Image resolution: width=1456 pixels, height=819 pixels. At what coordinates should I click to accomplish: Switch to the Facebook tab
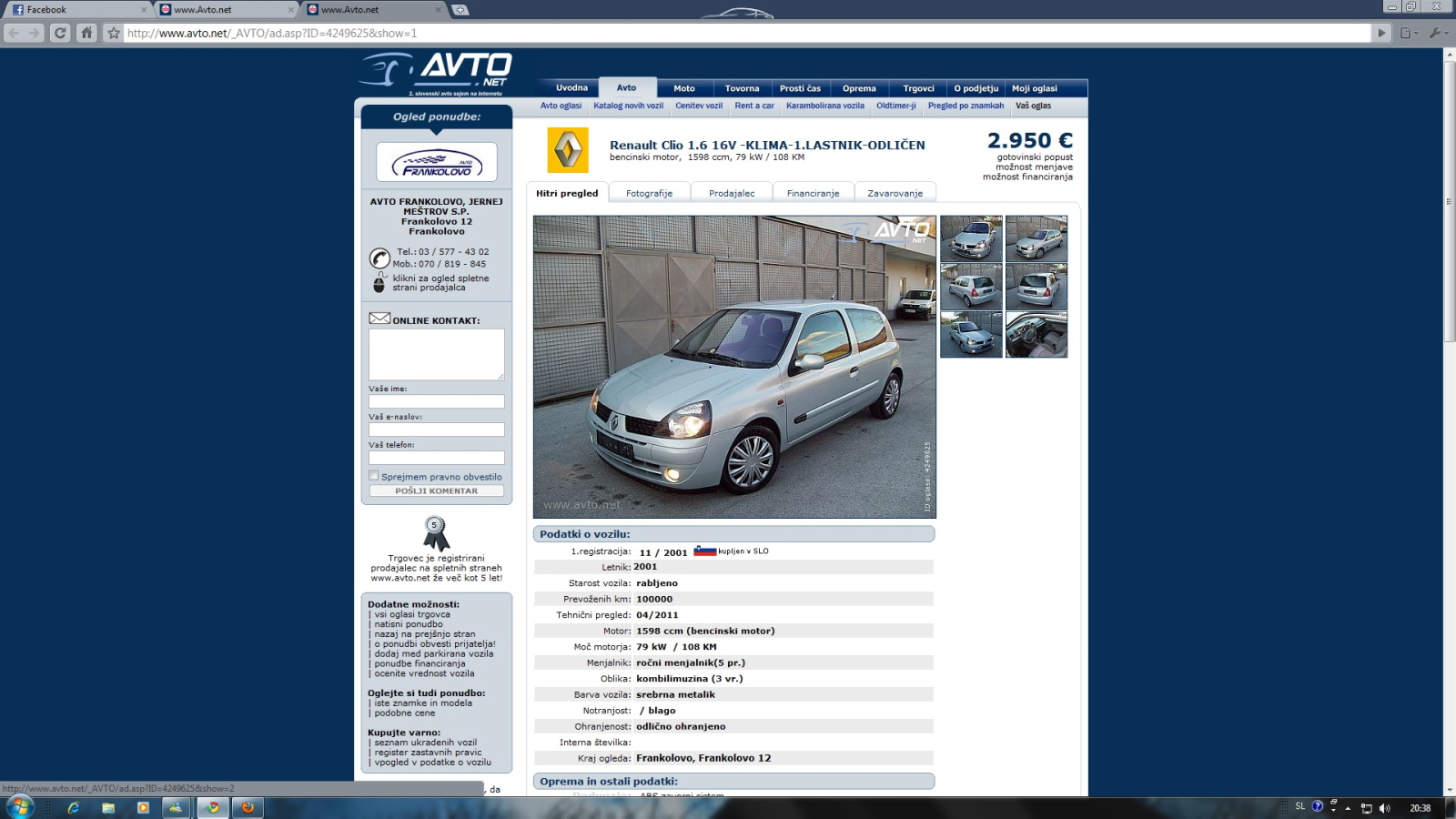[x=76, y=10]
